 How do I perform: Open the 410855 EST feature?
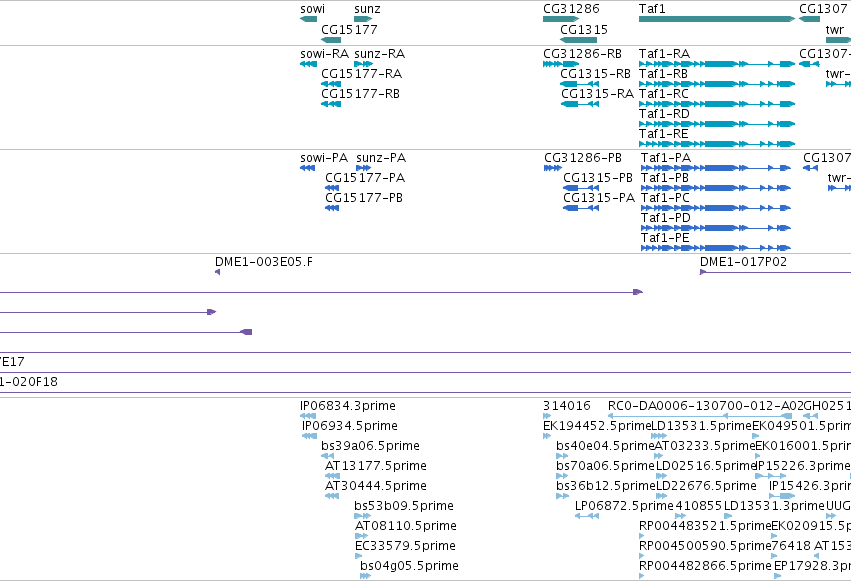(x=681, y=516)
